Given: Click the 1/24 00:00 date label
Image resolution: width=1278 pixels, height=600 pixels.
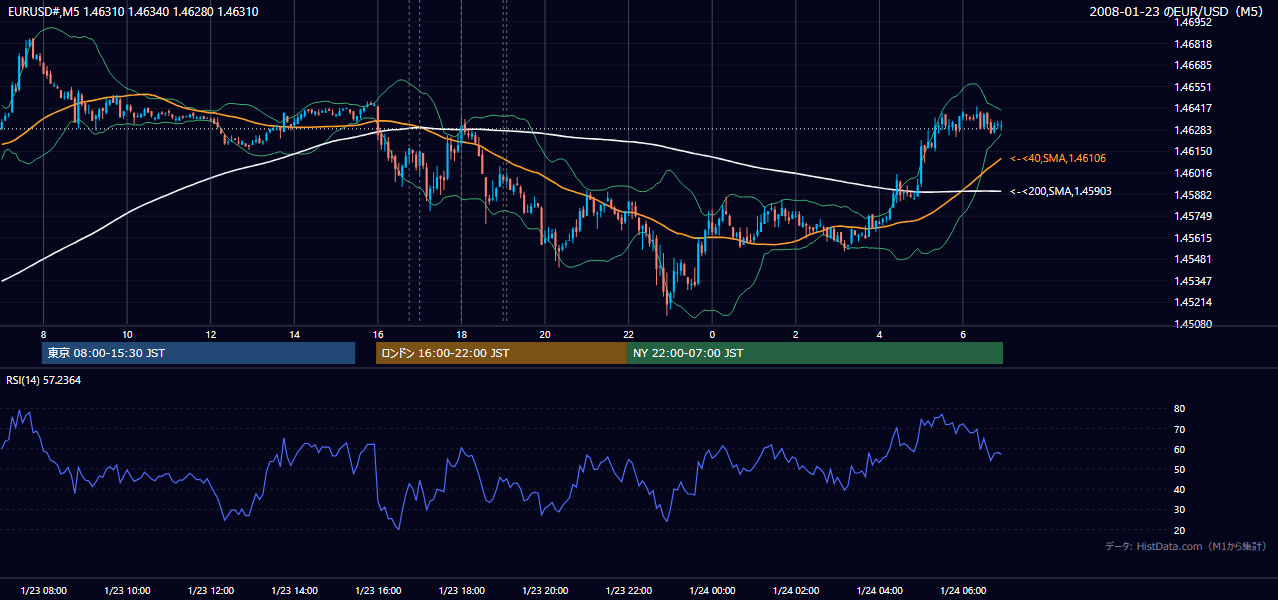Looking at the screenshot, I should (x=712, y=590).
